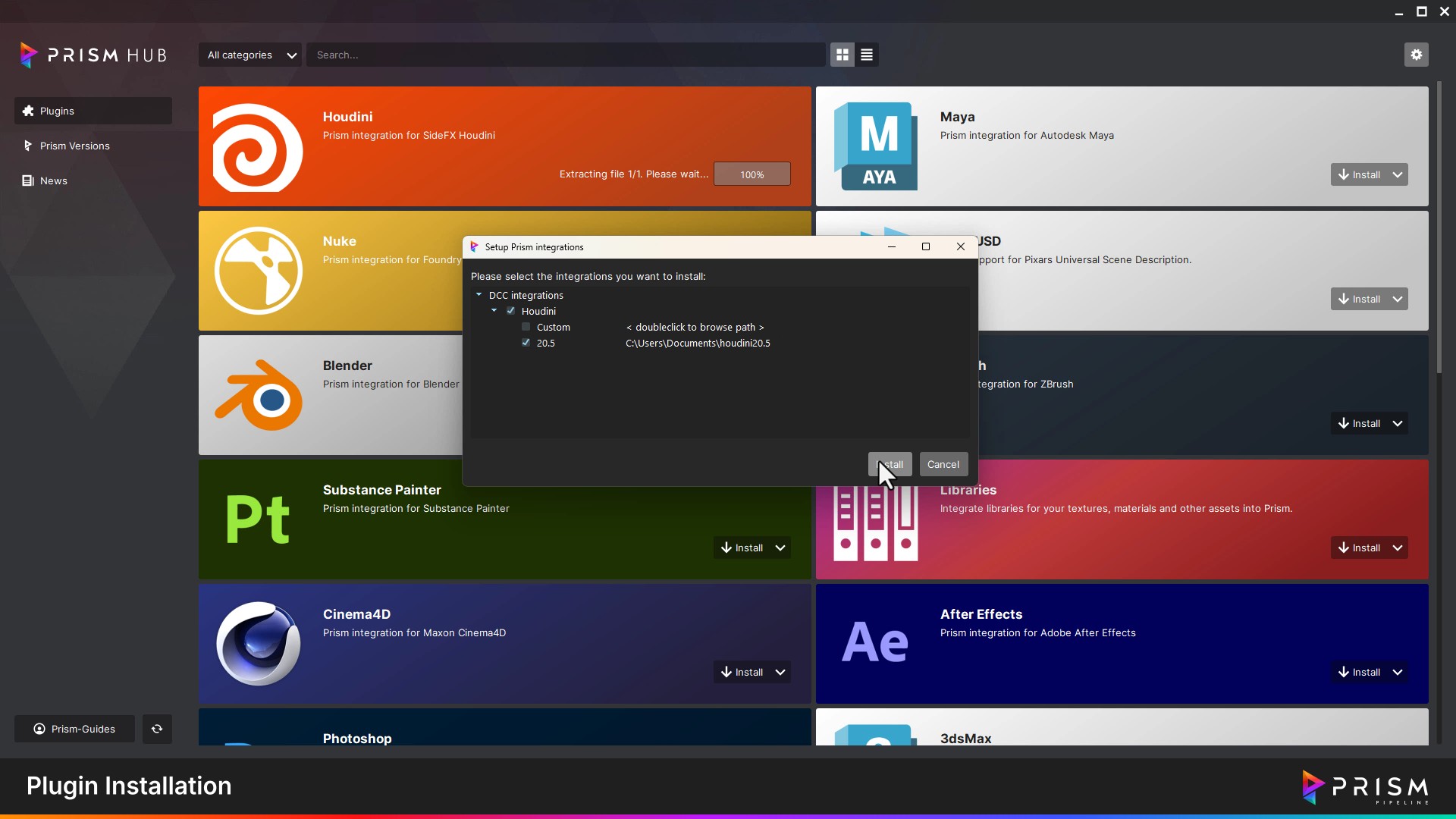Close the Prism Hub window
1456x819 pixels.
coord(1445,11)
